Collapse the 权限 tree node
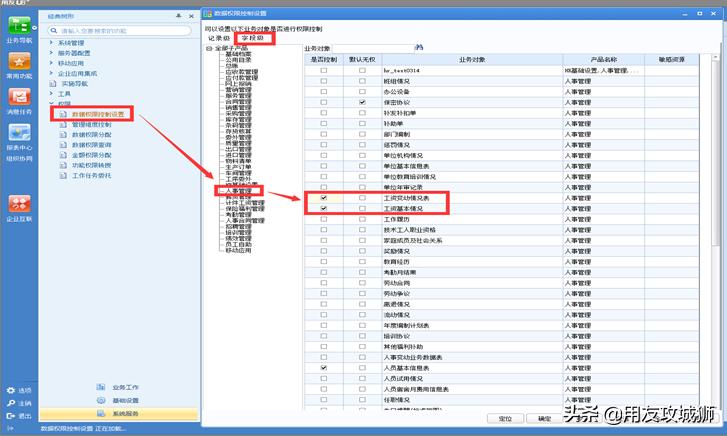Image resolution: width=727 pixels, height=436 pixels. [x=51, y=103]
